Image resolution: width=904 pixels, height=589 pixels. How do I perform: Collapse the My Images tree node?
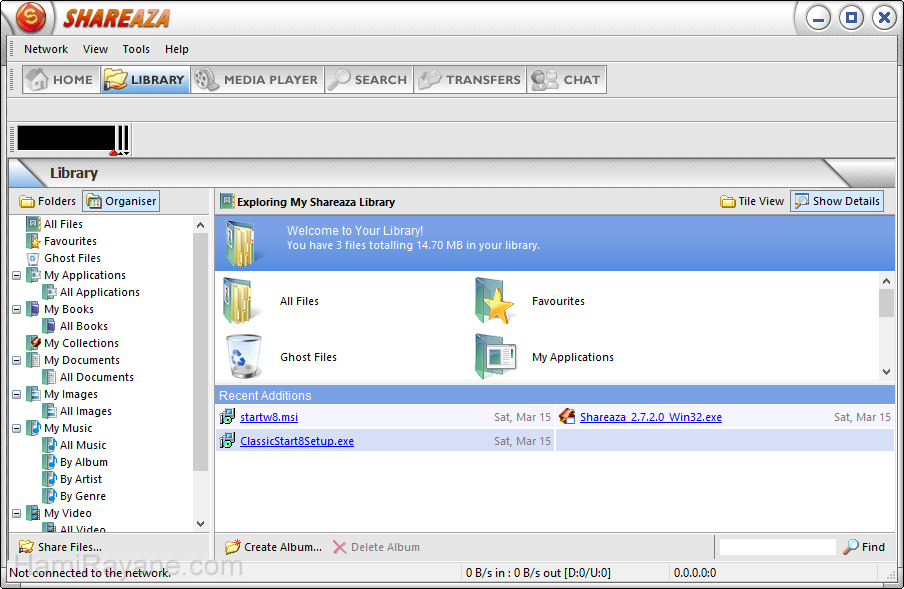17,394
